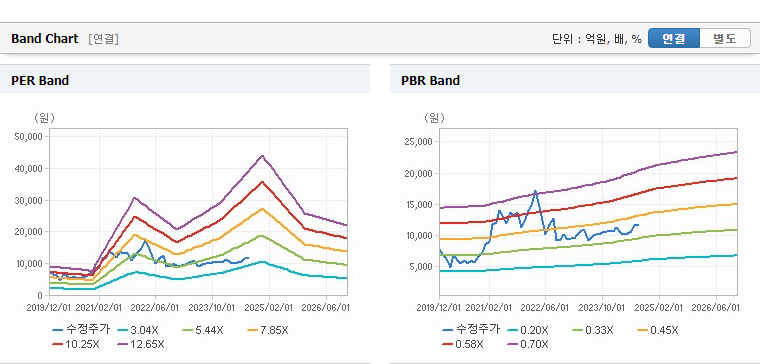This screenshot has height=364, width=760.
Task: Click the 2026/06/01 date under PBR chart
Action: [x=715, y=308]
